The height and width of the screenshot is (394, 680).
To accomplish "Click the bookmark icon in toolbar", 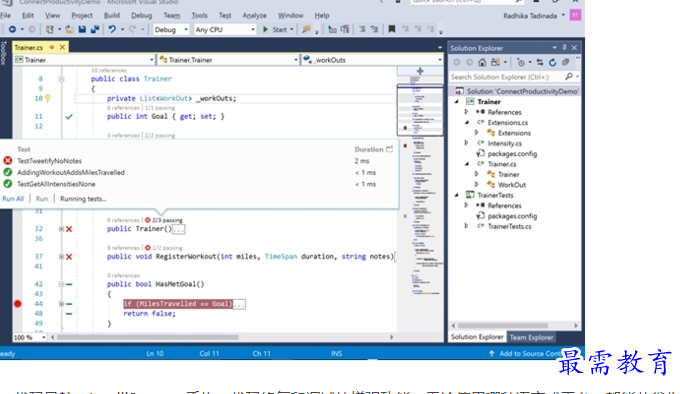I will point(392,29).
